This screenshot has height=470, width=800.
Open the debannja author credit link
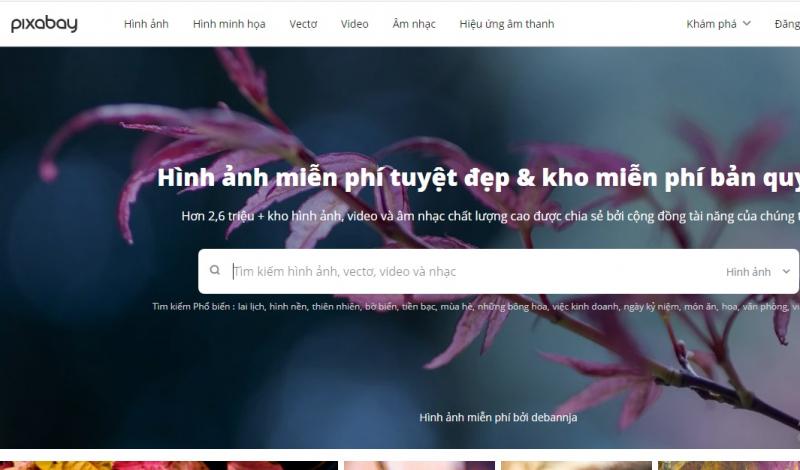554,417
